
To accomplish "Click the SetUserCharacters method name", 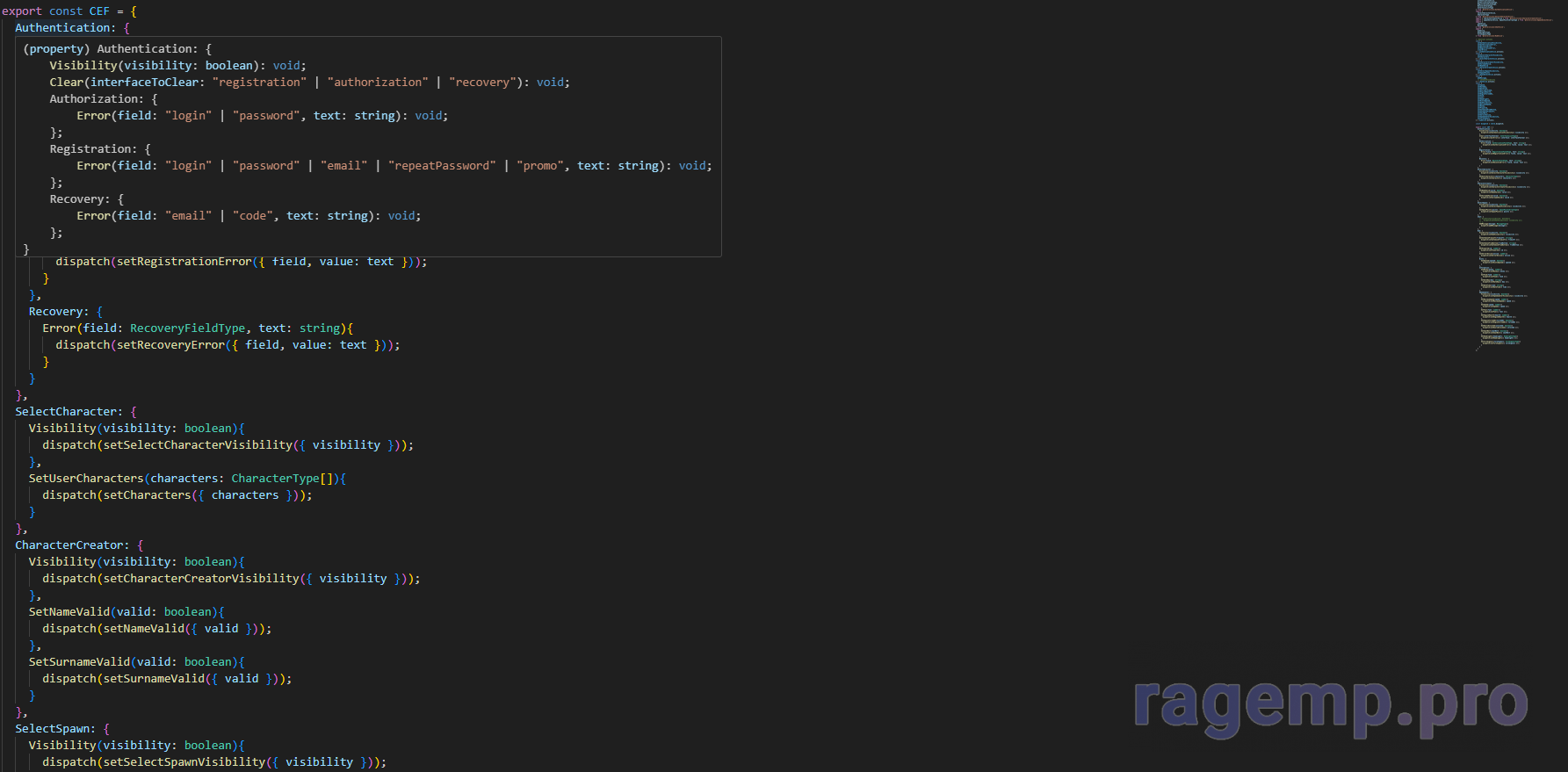I will click(85, 479).
